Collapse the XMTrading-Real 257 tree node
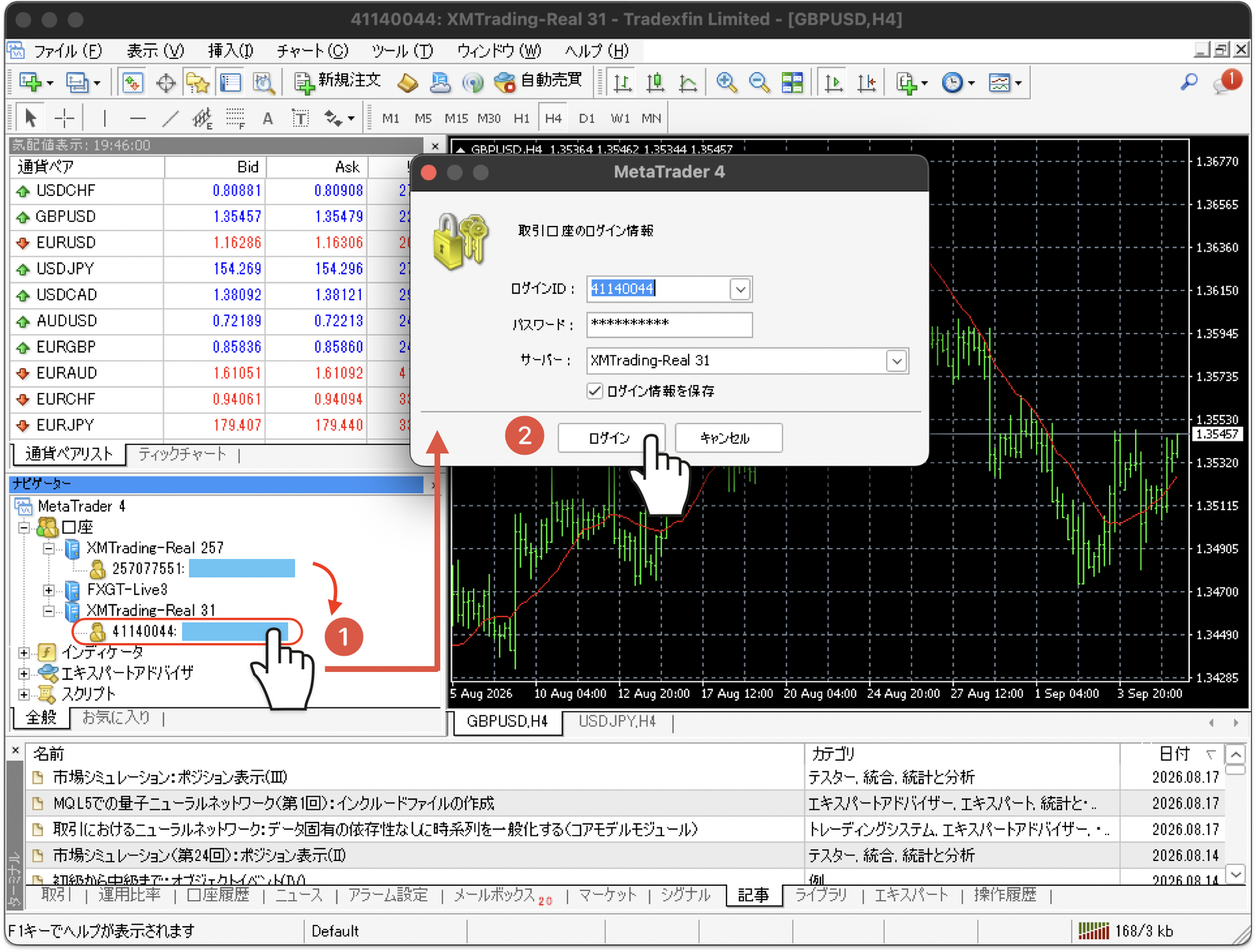 (x=49, y=548)
